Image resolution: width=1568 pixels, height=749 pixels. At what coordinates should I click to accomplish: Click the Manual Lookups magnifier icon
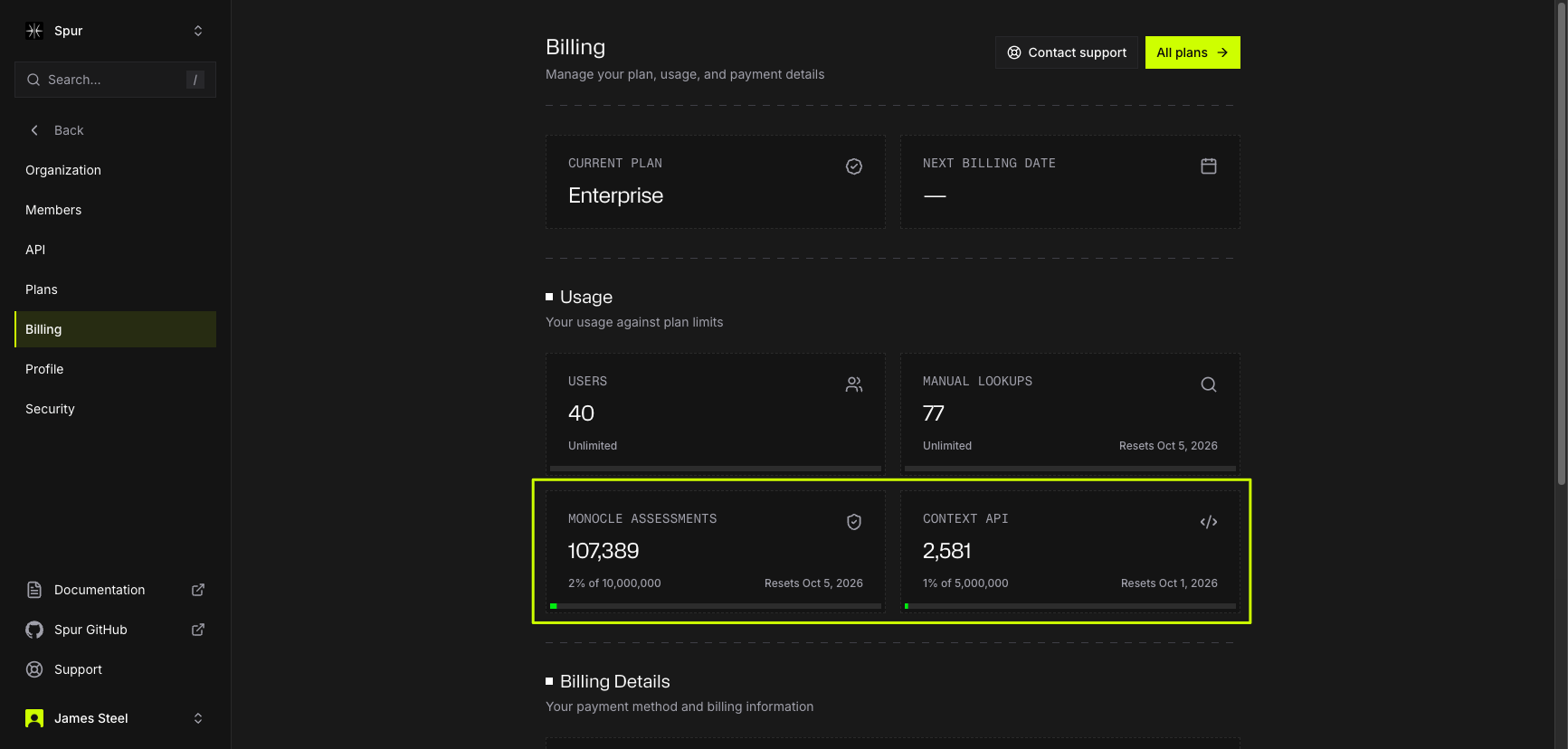tap(1209, 384)
